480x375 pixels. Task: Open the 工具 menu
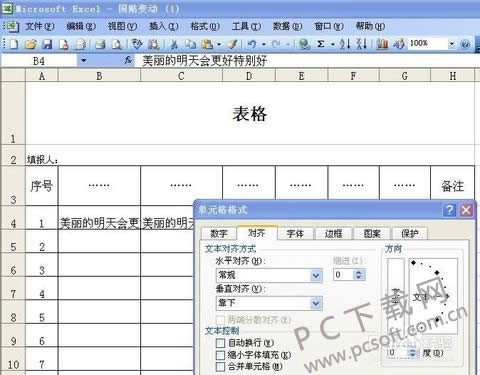tap(246, 26)
